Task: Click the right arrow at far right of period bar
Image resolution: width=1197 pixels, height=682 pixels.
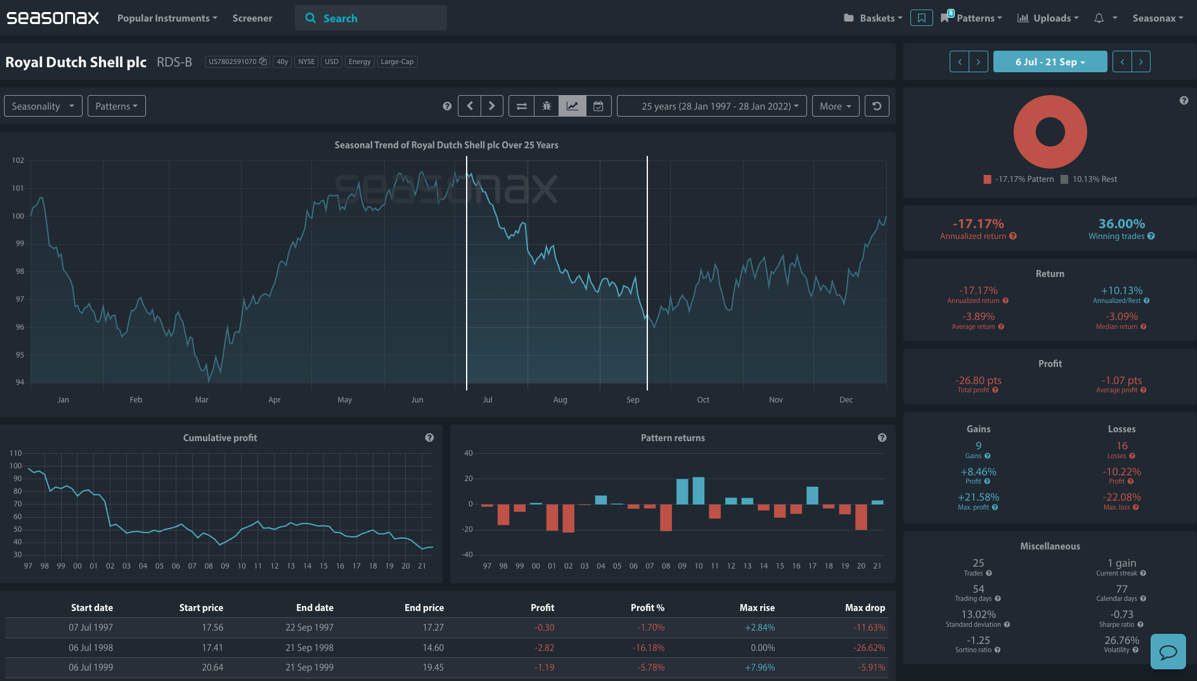Action: (1141, 62)
